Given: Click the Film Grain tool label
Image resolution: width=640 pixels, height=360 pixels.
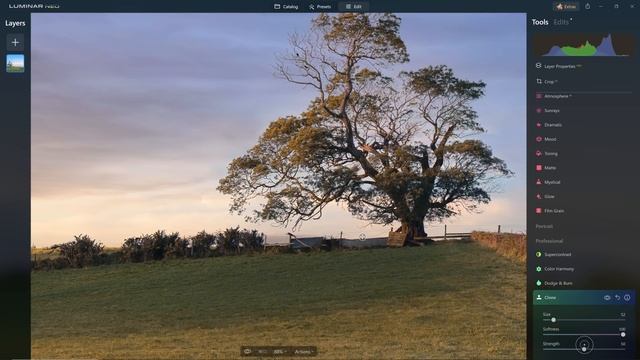Looking at the screenshot, I should click(x=554, y=211).
